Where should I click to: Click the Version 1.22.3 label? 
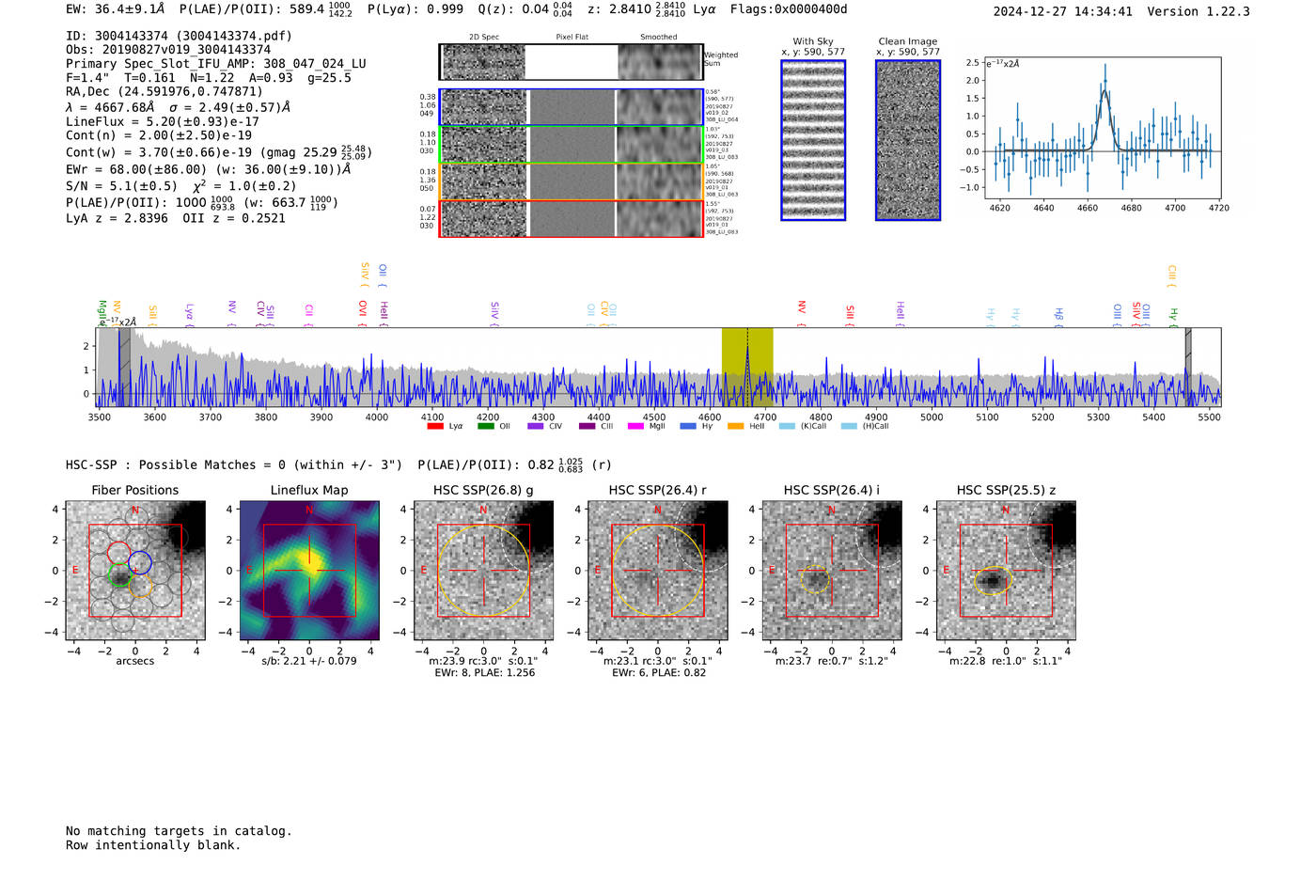pyautogui.click(x=1198, y=11)
